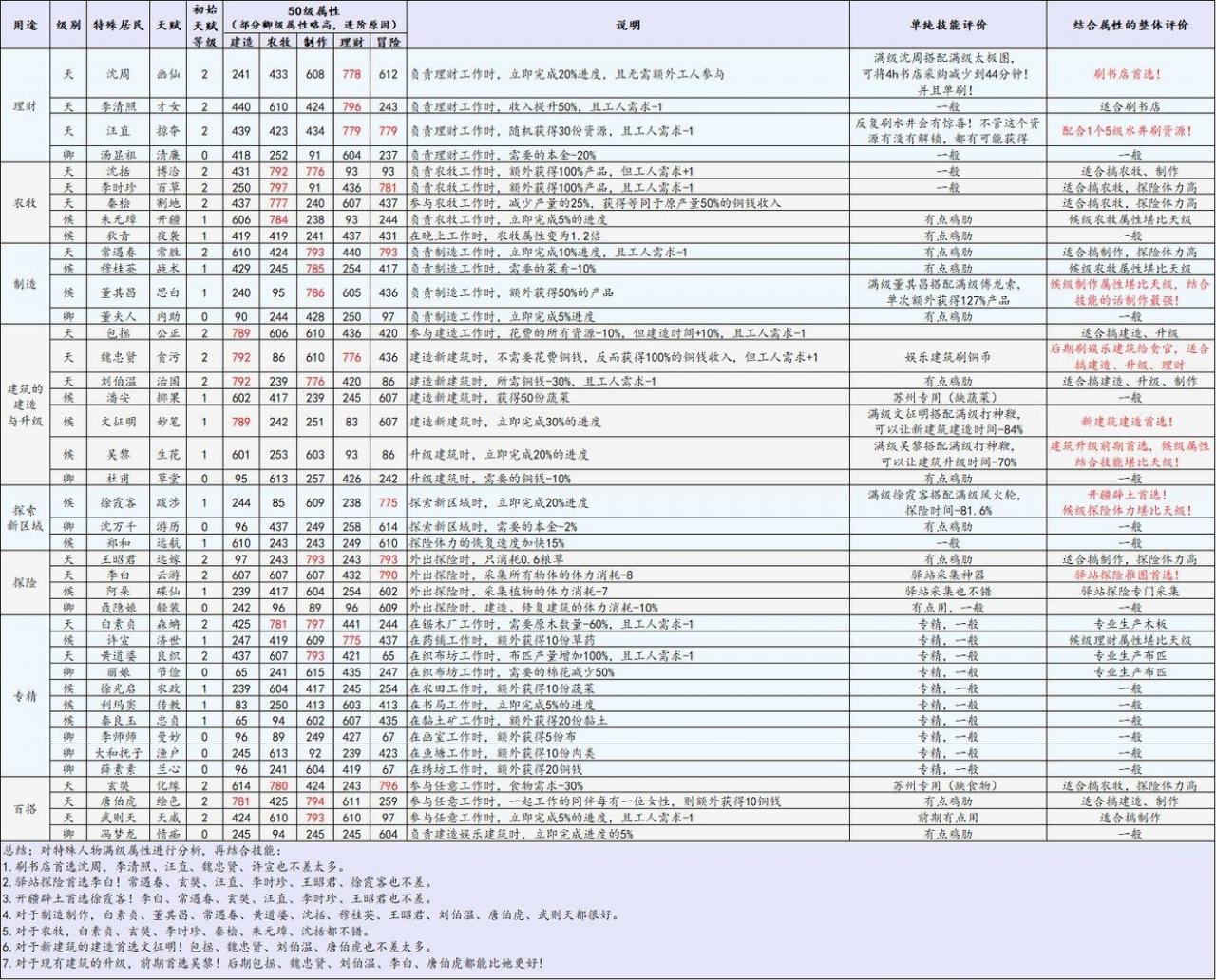The image size is (1216, 980).
Task: Select the red 新建筑建造首选! cell
Action: click(x=1130, y=421)
